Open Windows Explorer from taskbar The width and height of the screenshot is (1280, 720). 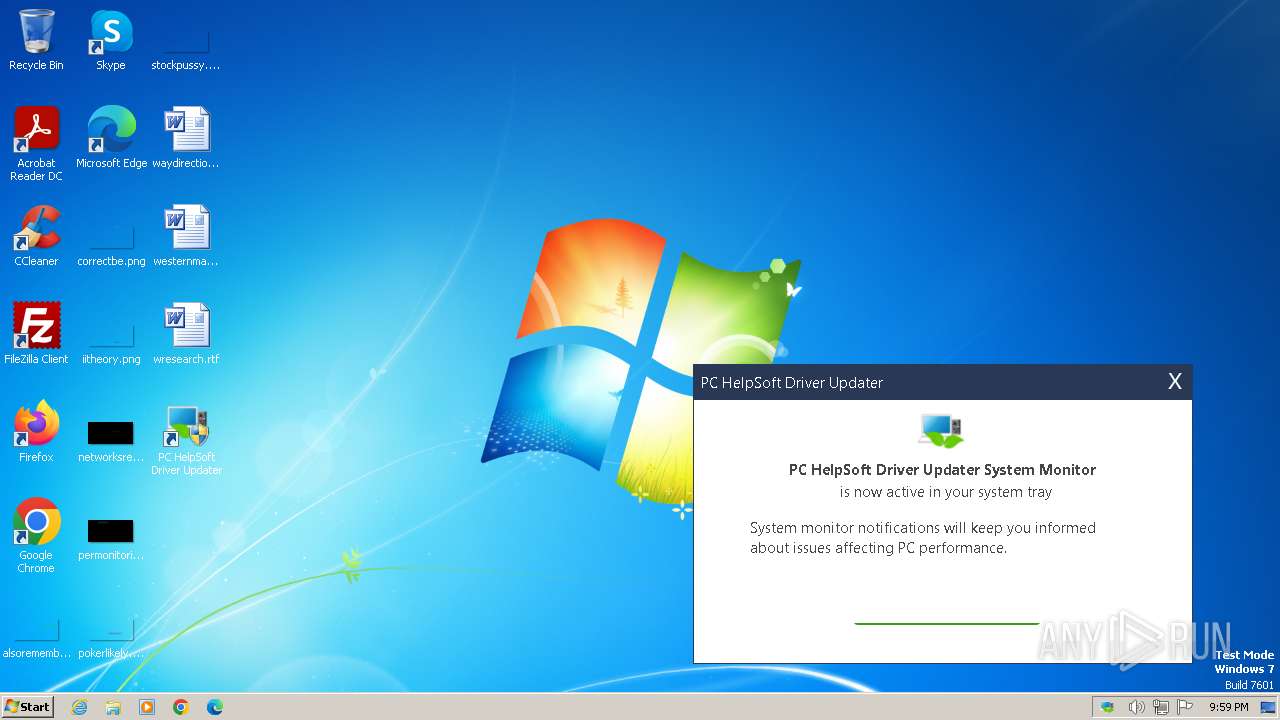coord(113,707)
